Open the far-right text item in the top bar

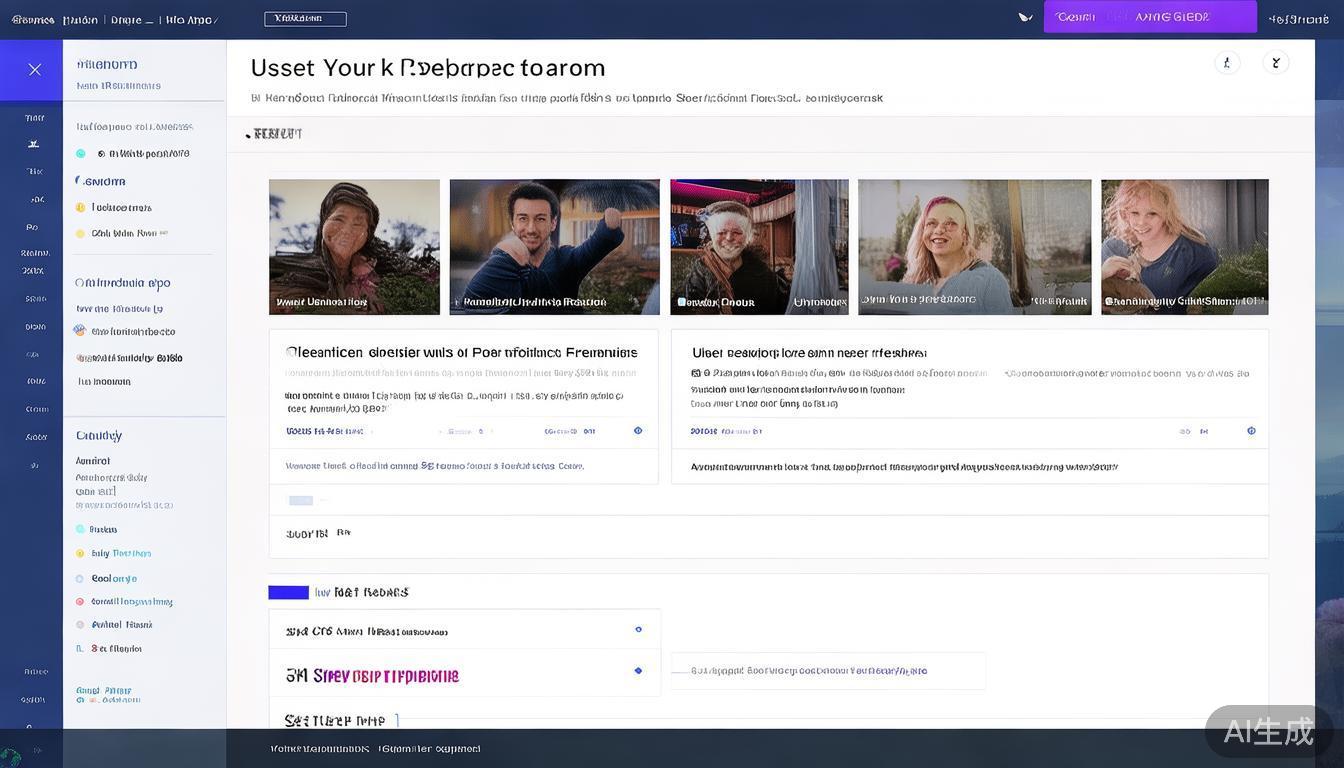[x=1298, y=19]
